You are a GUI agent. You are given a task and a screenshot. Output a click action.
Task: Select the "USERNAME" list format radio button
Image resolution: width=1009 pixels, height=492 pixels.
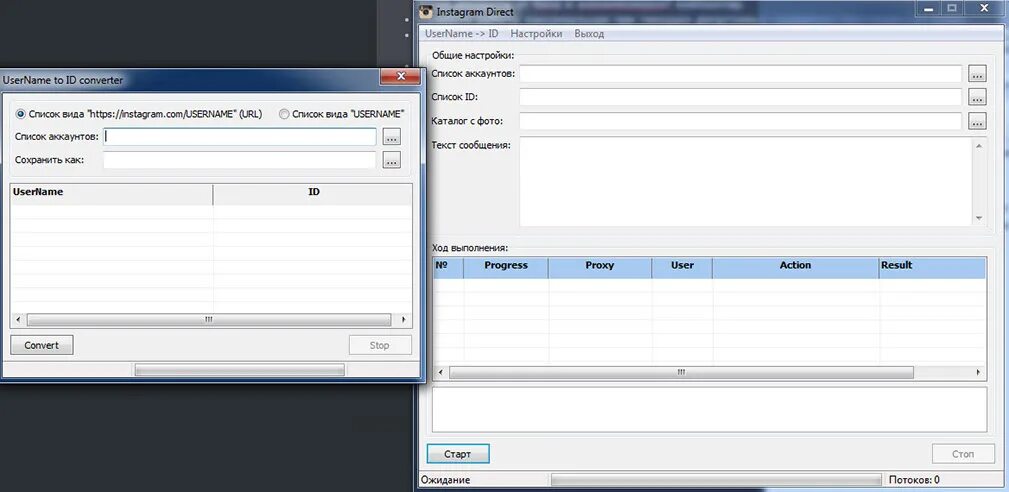pyautogui.click(x=284, y=114)
